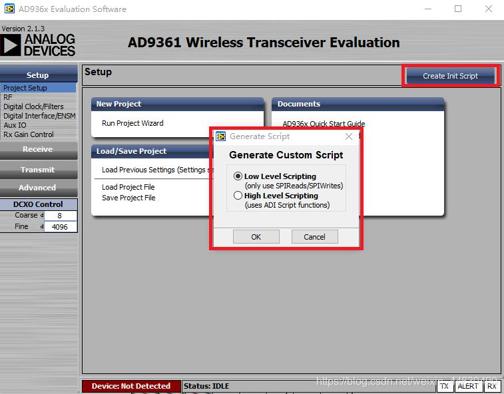Close the Generate Script dialog
The image size is (504, 394).
coord(349,136)
